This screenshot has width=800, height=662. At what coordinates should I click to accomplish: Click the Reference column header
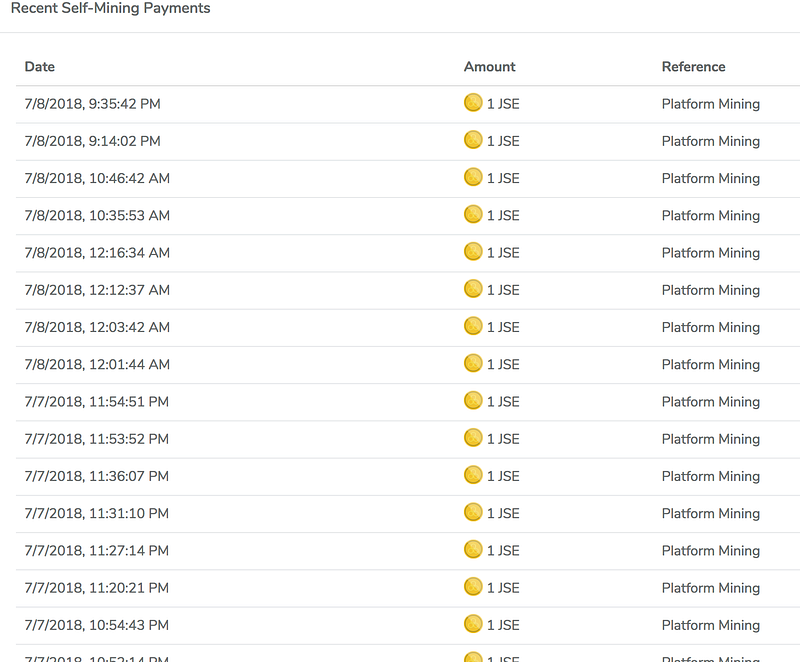(693, 67)
